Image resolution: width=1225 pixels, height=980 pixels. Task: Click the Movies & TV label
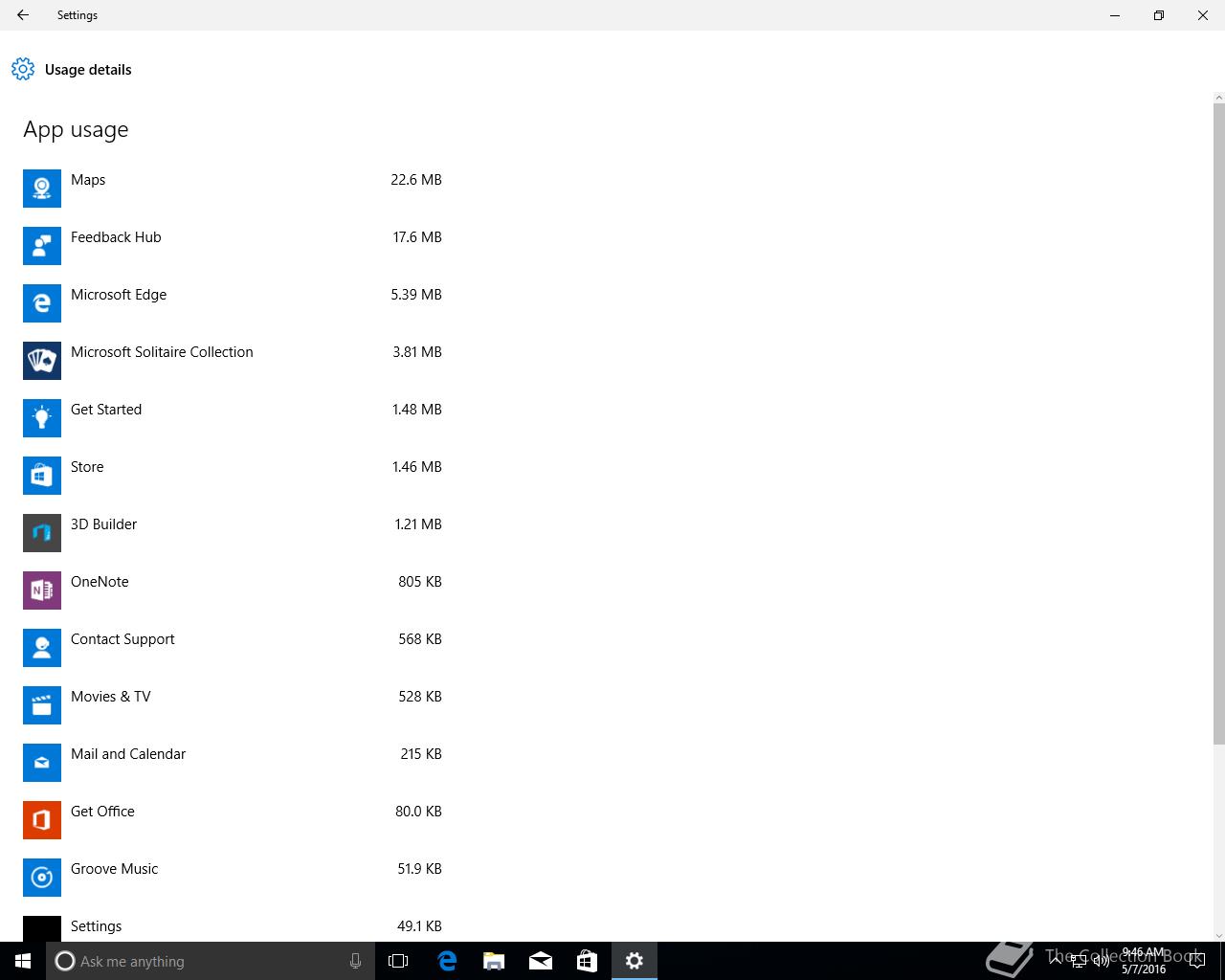pos(111,697)
